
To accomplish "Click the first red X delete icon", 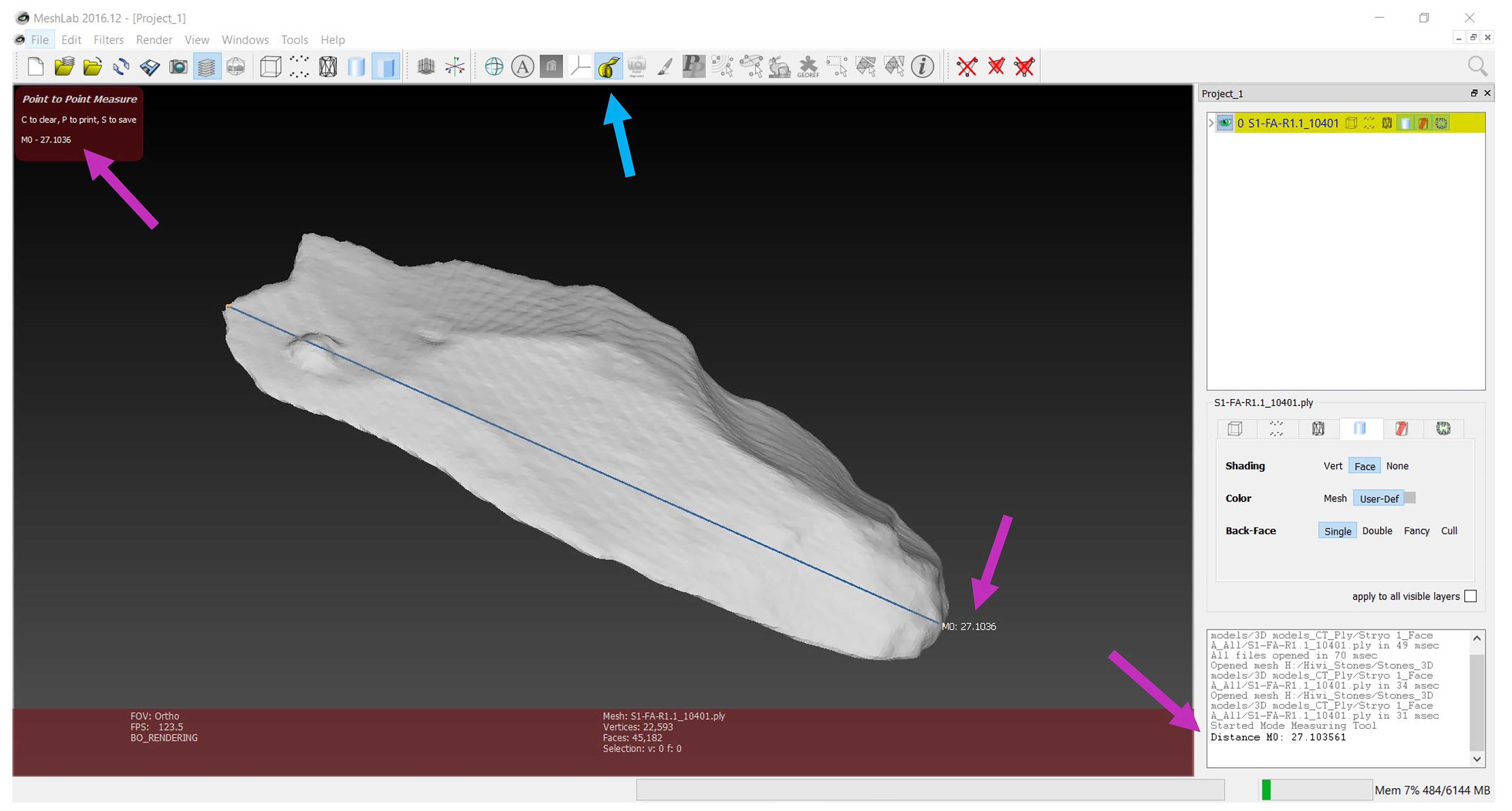I will coord(967,66).
